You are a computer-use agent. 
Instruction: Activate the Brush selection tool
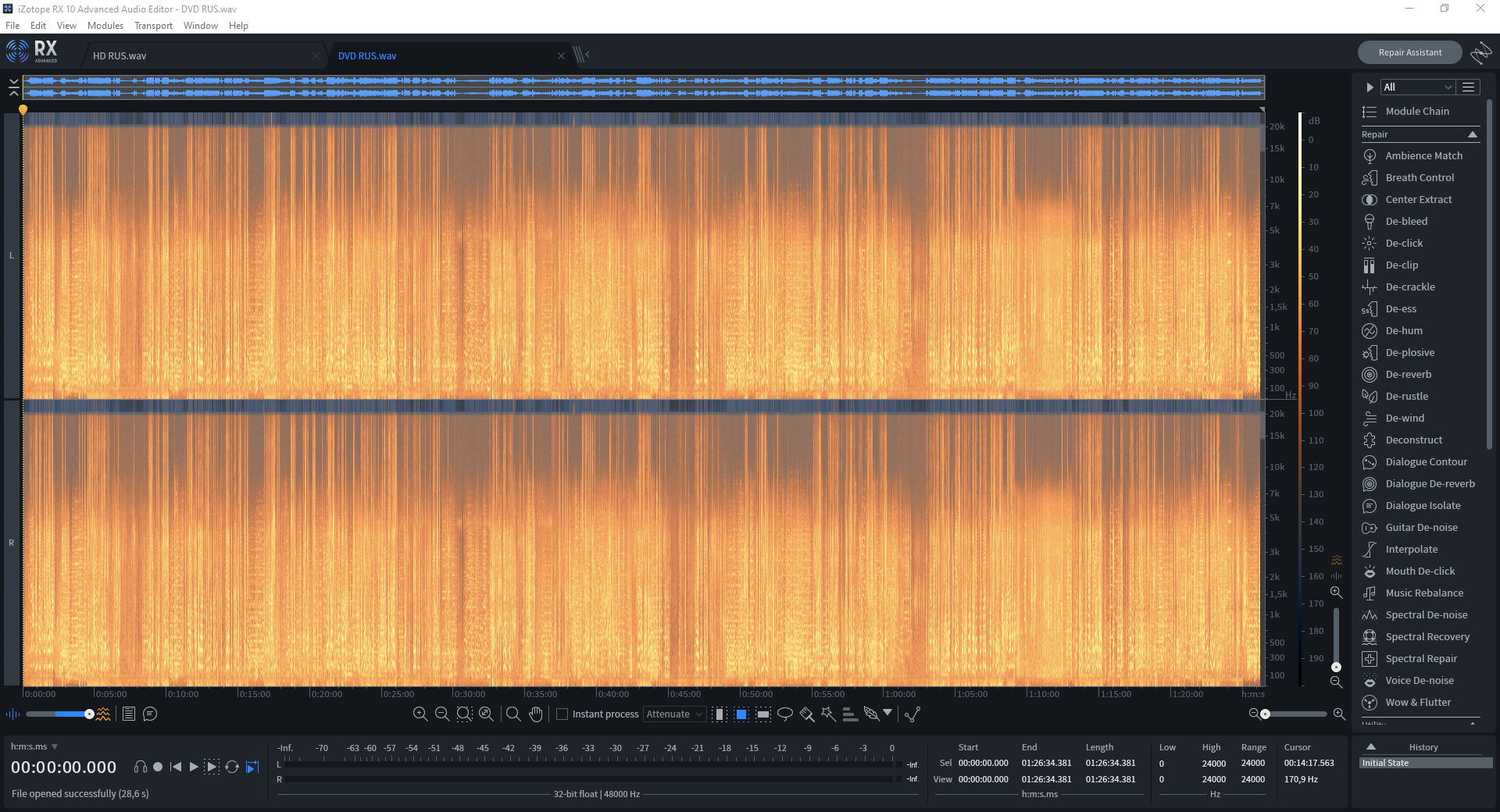pyautogui.click(x=807, y=714)
